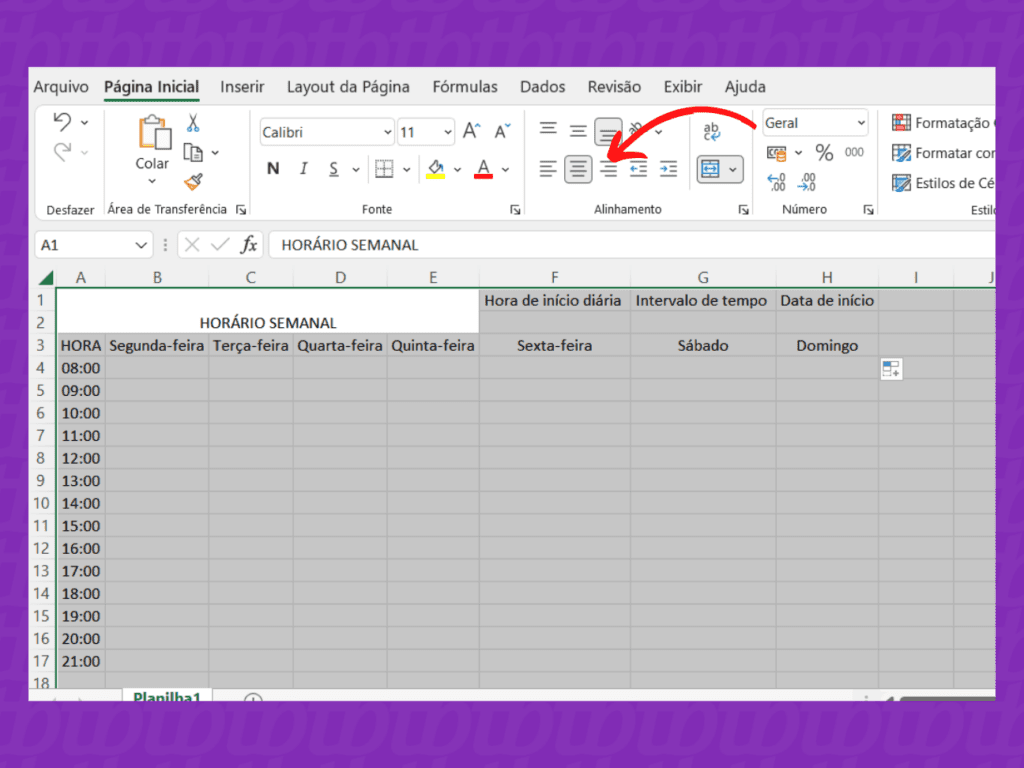Click the Undo icon
This screenshot has width=1024, height=768.
[63, 121]
